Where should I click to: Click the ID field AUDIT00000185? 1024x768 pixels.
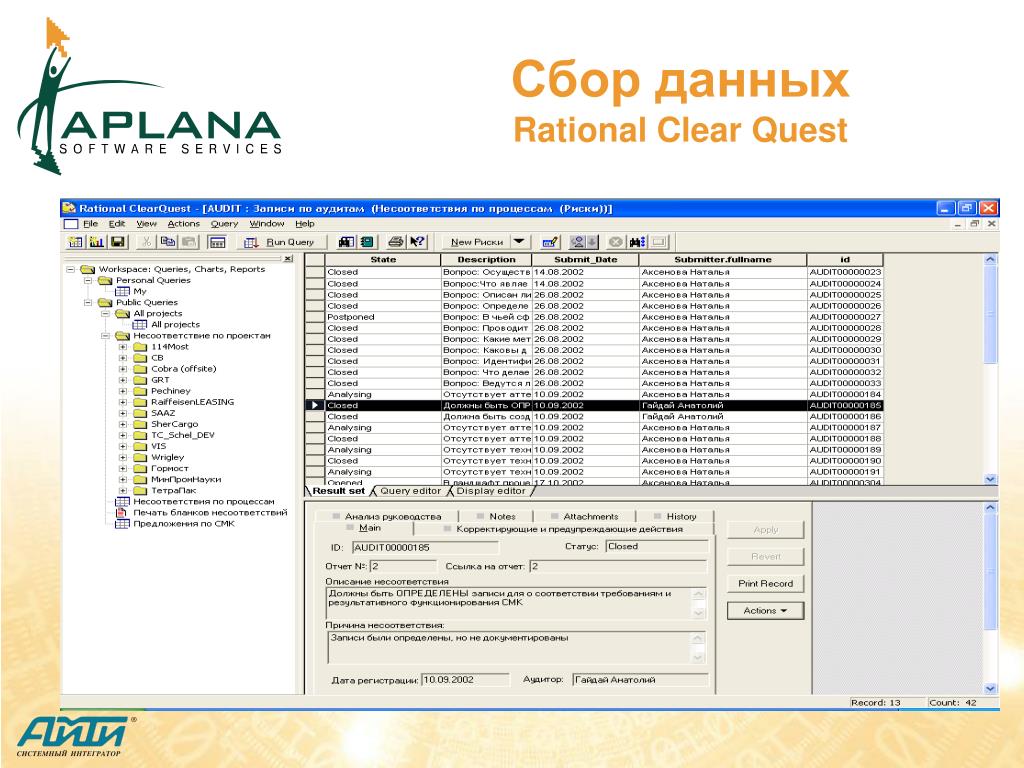point(424,547)
